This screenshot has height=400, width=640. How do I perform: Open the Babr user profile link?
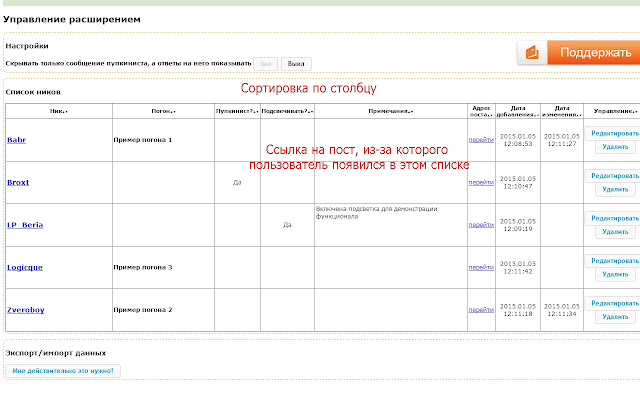pos(17,140)
